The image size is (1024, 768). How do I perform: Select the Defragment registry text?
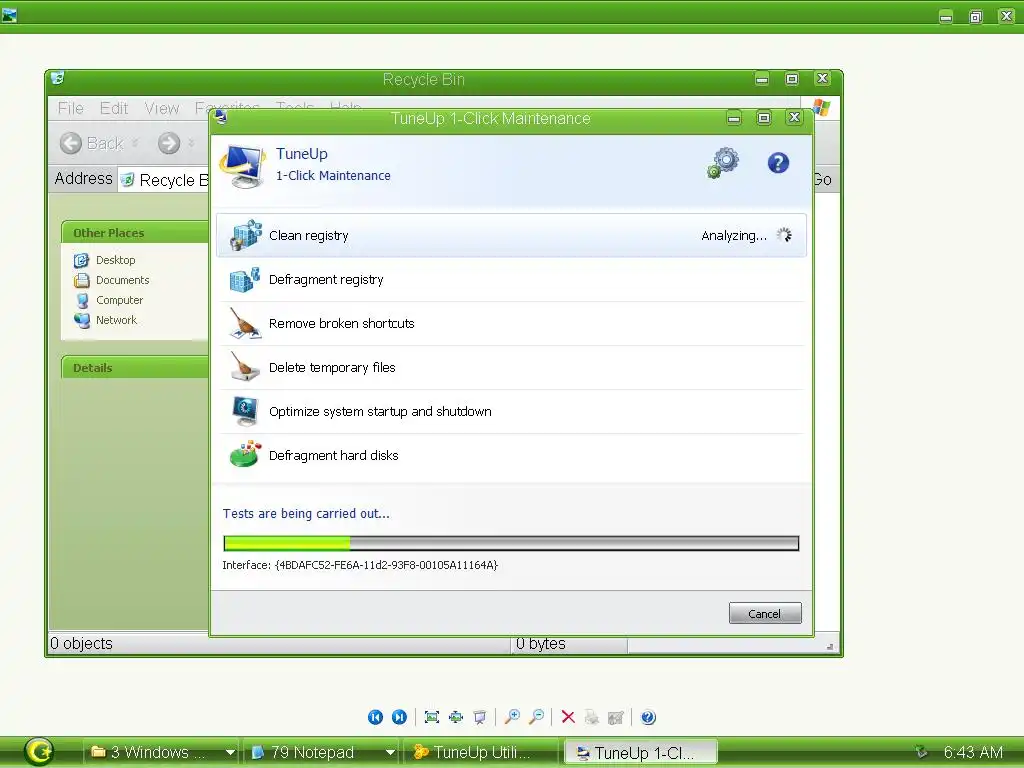pos(326,280)
